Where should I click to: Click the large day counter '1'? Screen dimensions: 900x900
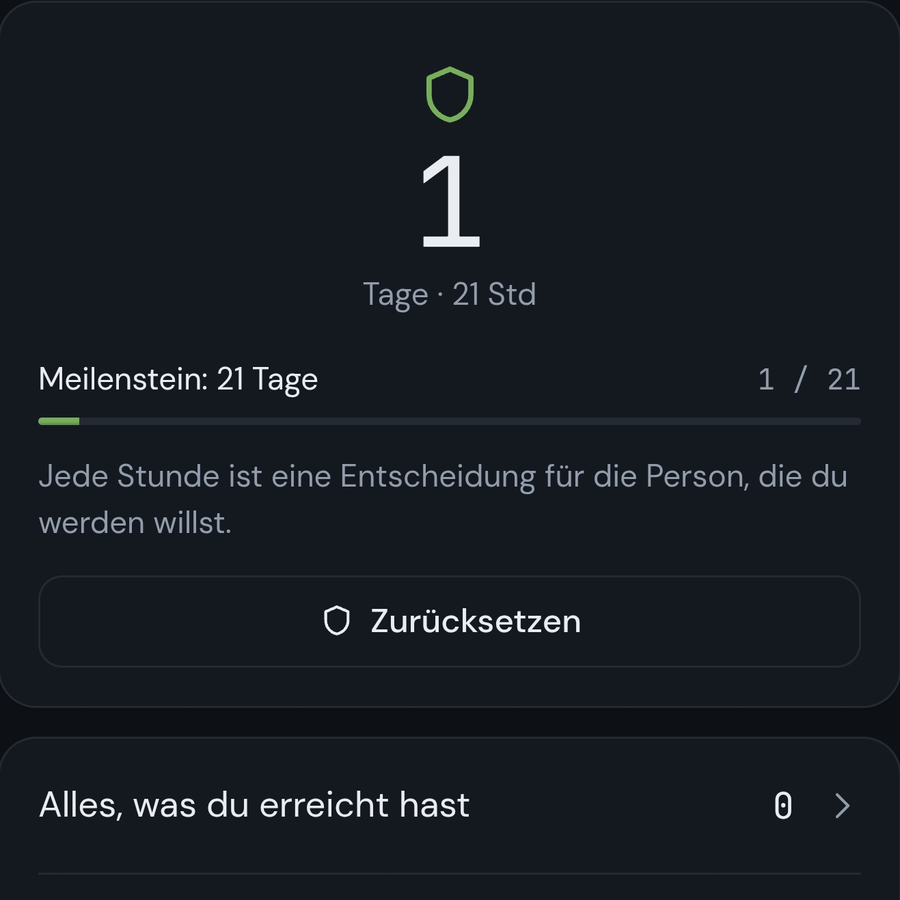451,201
